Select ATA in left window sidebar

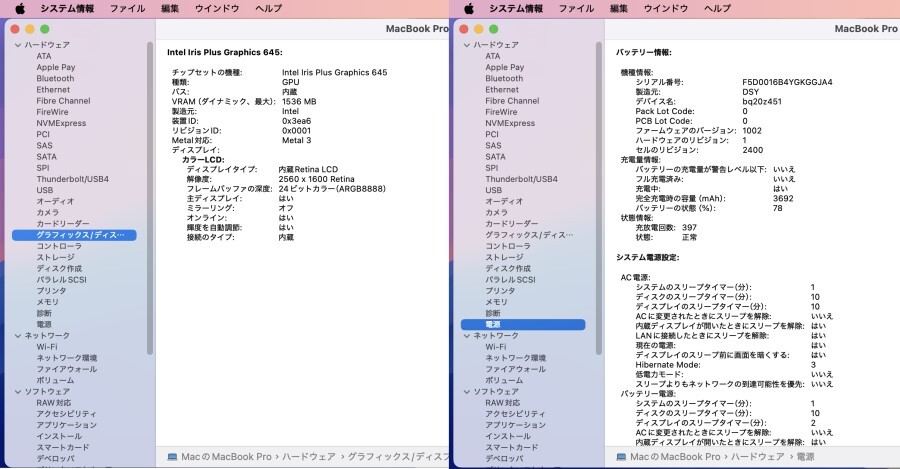pos(44,56)
